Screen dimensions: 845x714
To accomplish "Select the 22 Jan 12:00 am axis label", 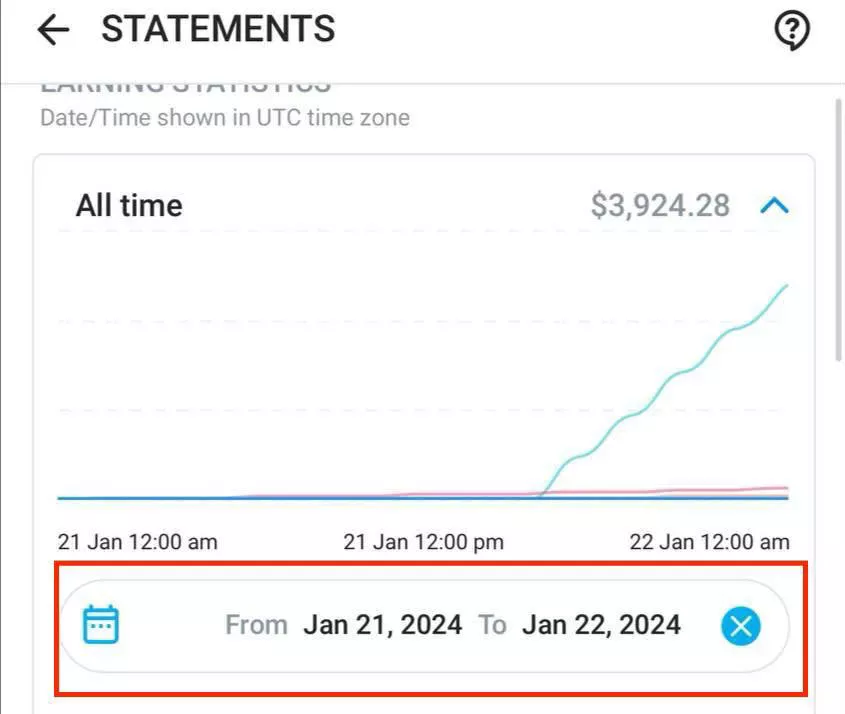I will click(x=709, y=542).
